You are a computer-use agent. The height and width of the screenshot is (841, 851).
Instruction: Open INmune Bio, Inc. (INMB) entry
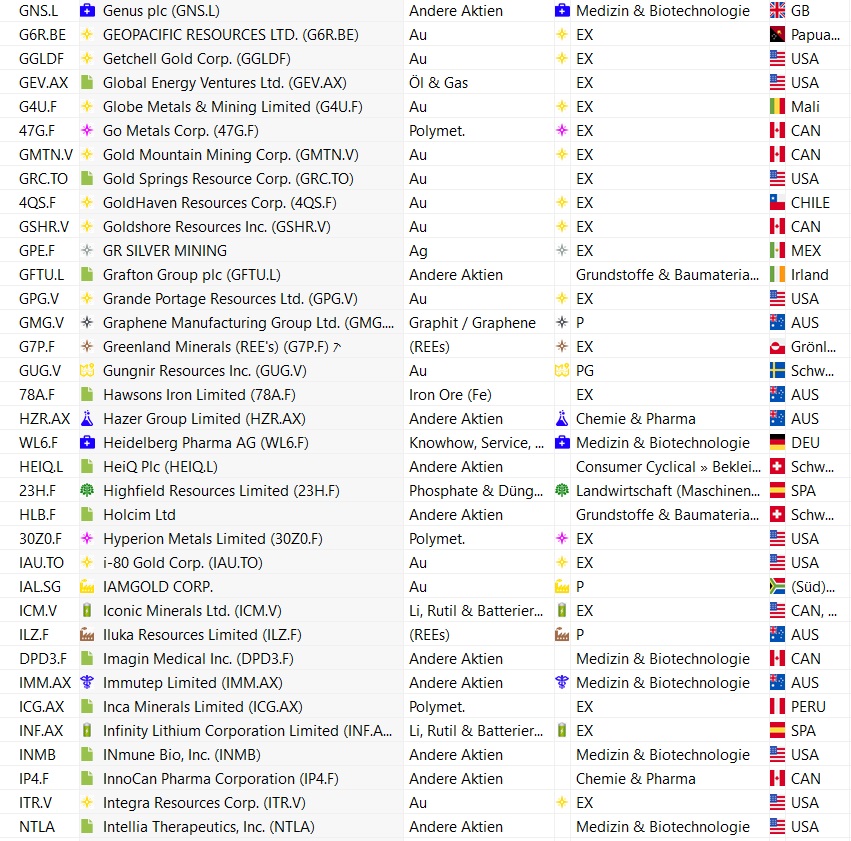click(x=182, y=755)
